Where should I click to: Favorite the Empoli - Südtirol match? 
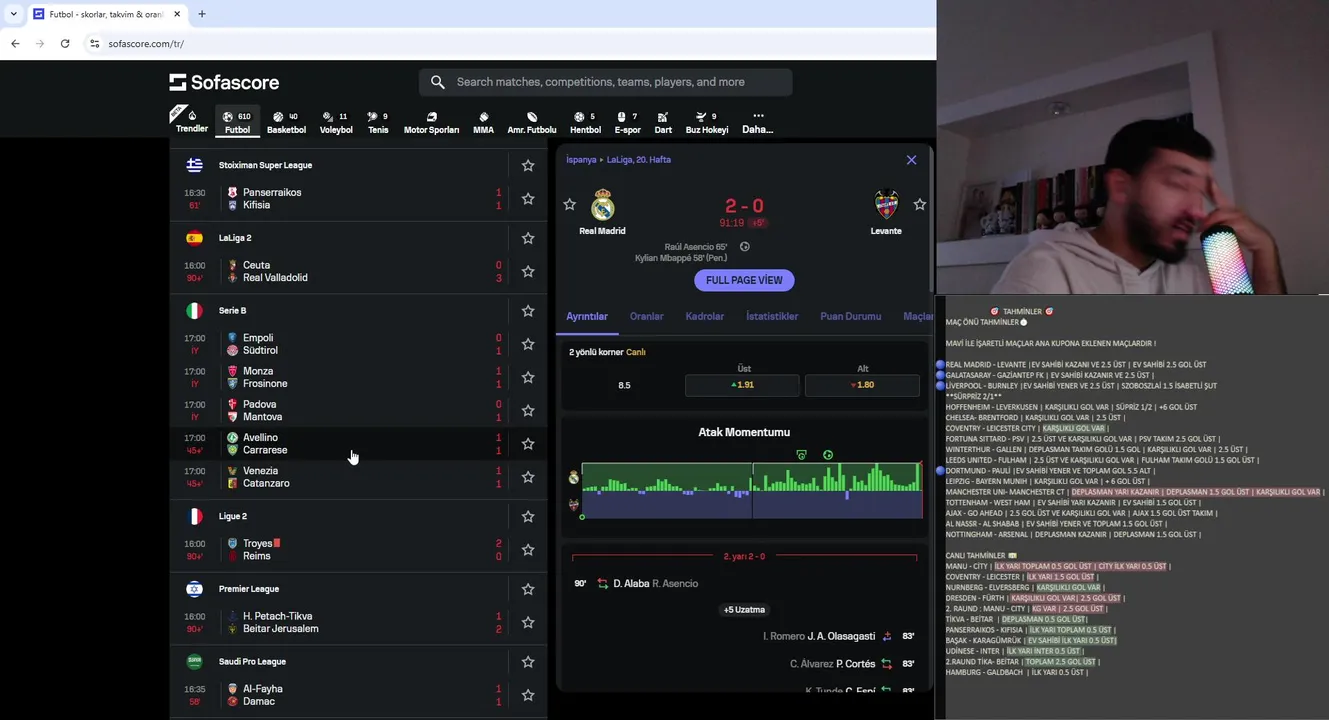coord(528,344)
